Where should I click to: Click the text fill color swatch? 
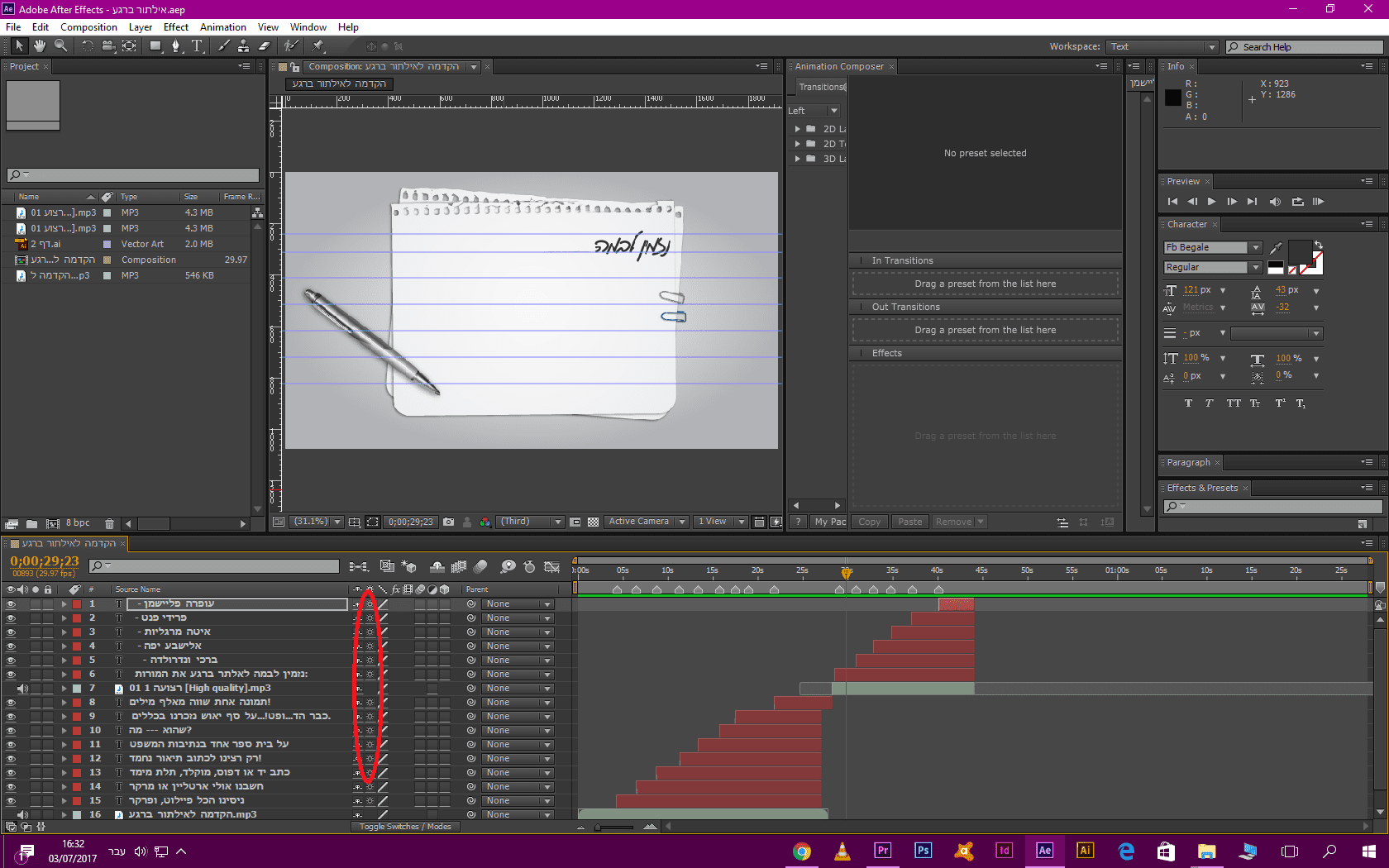1299,251
